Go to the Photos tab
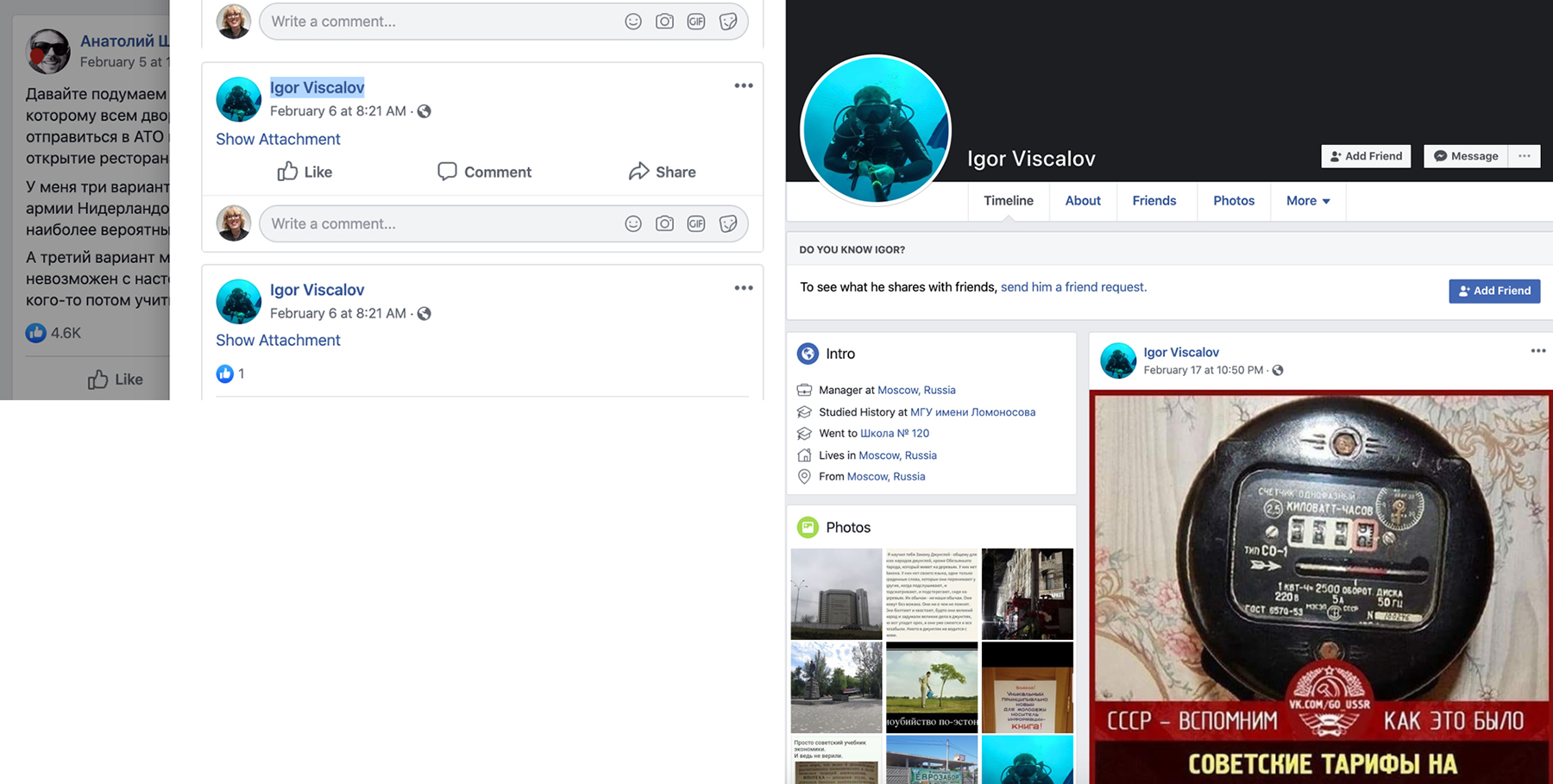The image size is (1553, 784). pos(1233,201)
